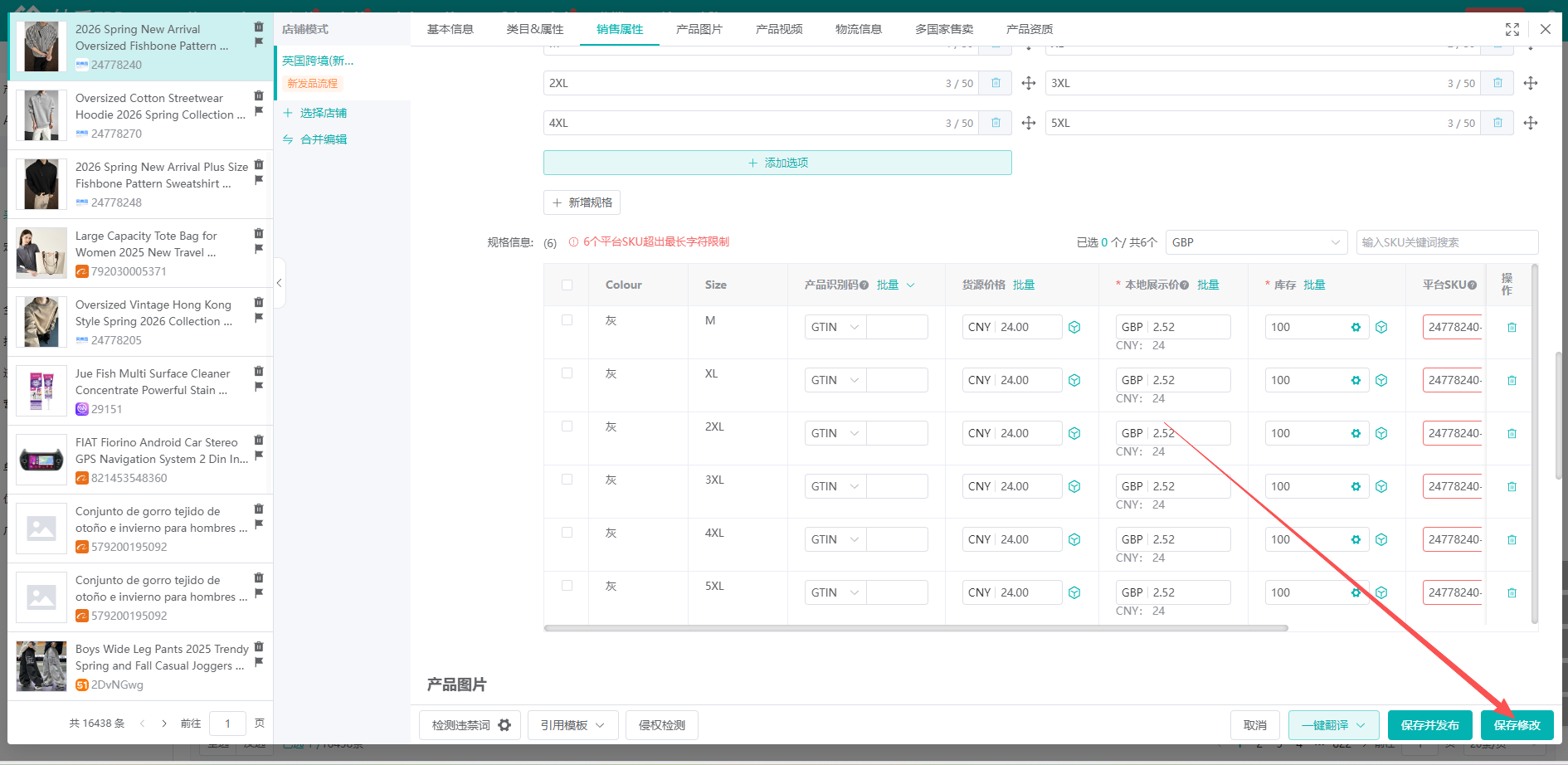Click stock settings gear in XL row
Screen dimensions: 1568x765
click(1356, 380)
